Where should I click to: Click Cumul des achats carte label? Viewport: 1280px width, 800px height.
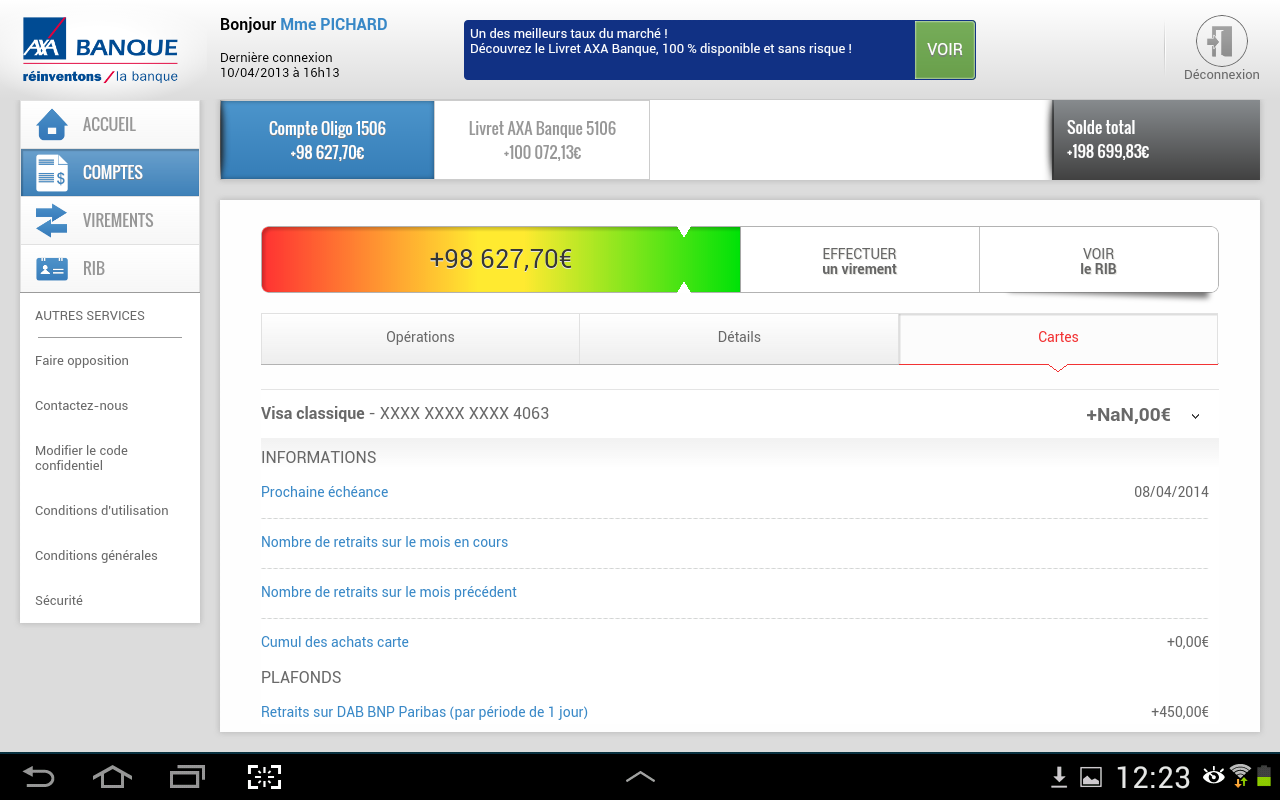tap(335, 642)
